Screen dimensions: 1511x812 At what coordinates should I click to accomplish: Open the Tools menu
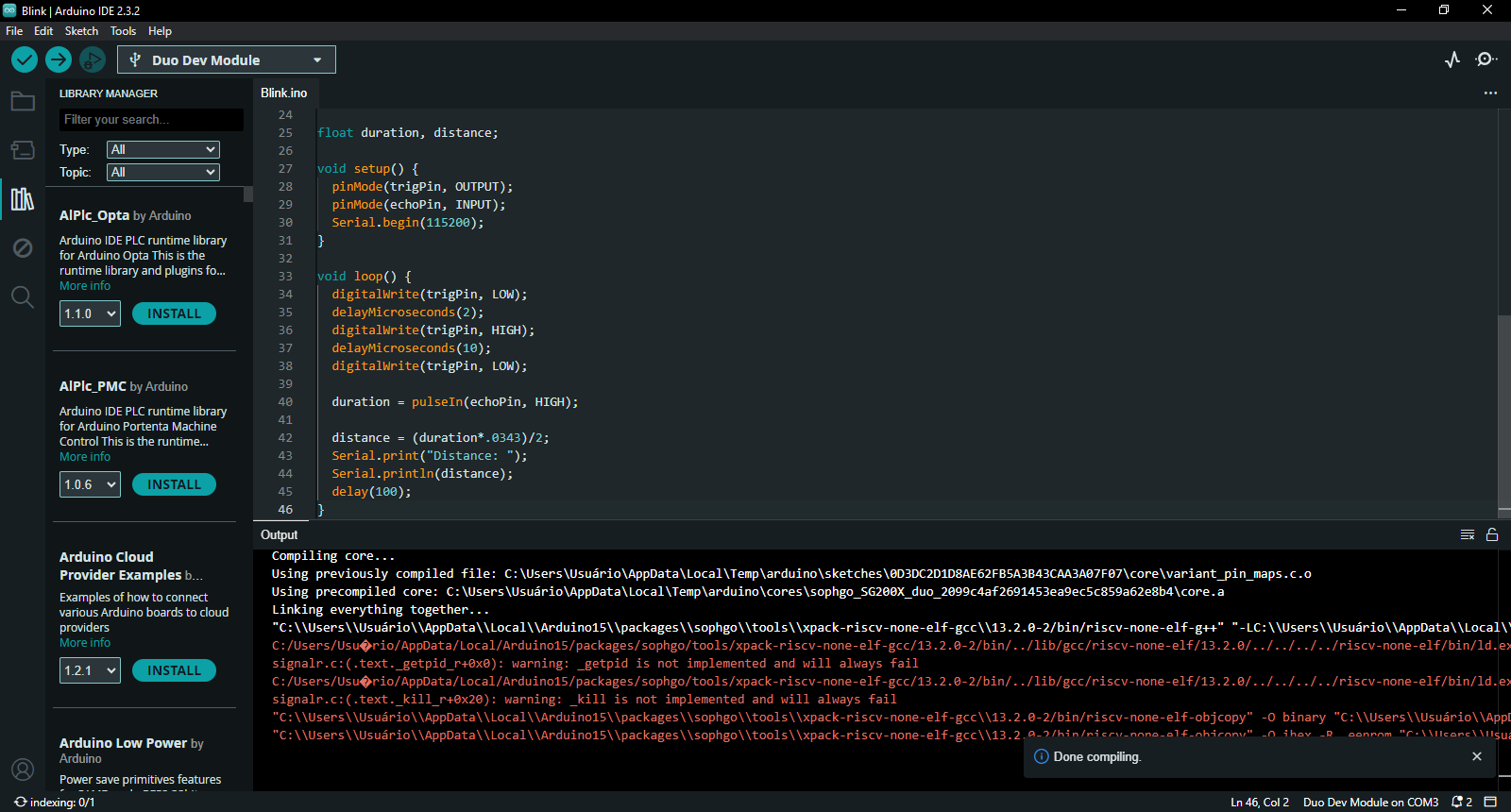click(123, 31)
